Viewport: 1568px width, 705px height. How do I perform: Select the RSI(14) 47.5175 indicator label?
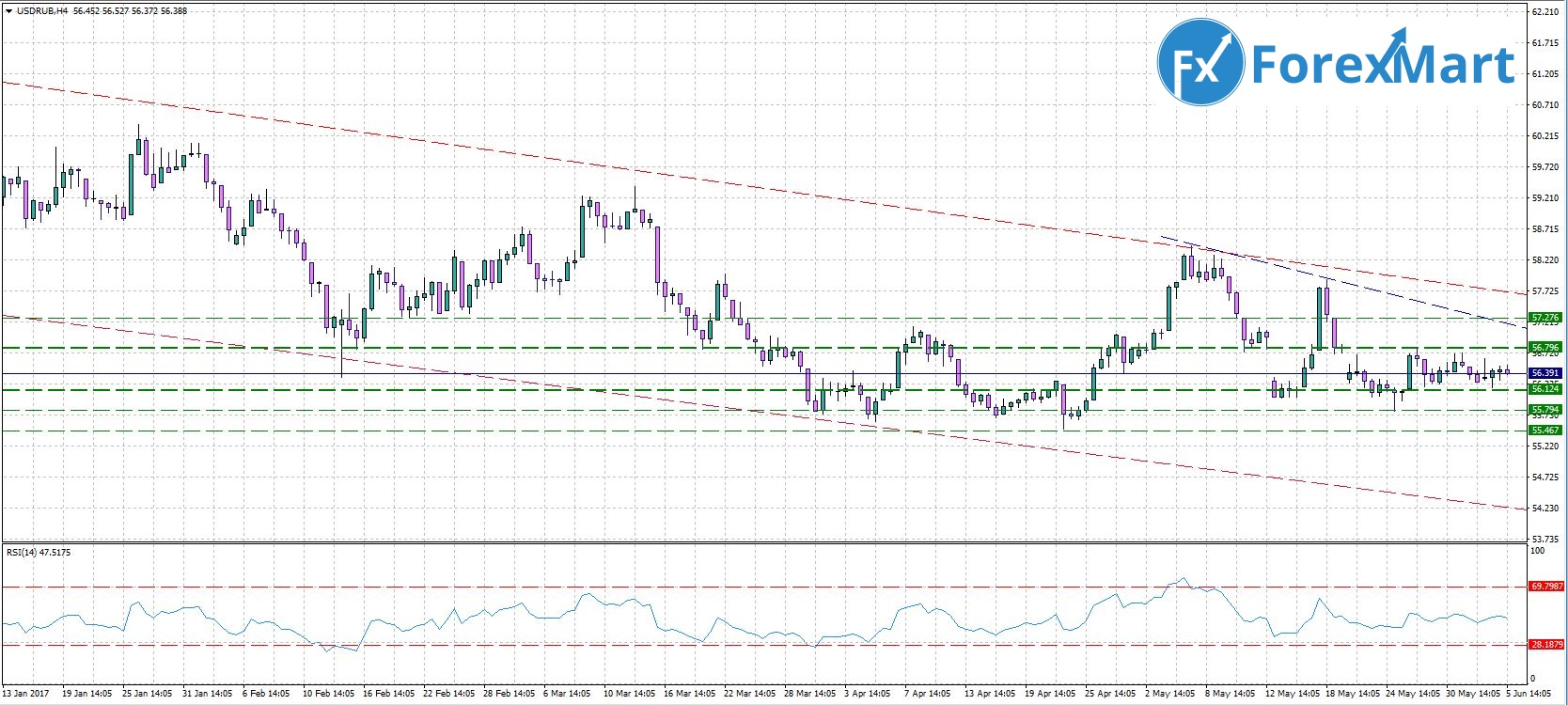39,552
